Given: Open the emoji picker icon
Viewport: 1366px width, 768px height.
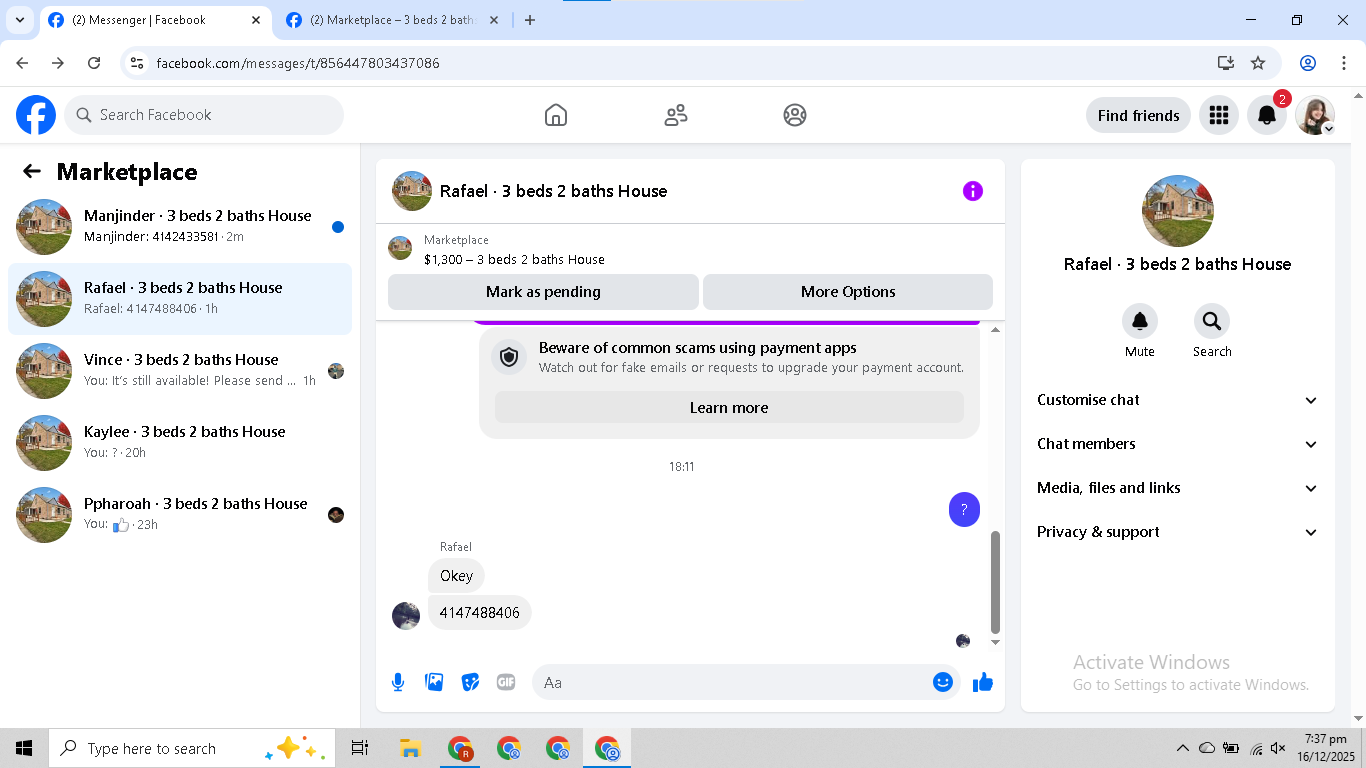Looking at the screenshot, I should (x=943, y=682).
